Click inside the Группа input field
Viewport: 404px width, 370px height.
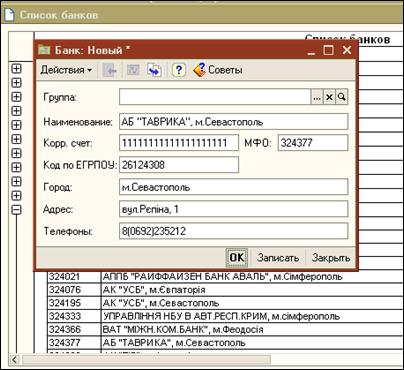point(215,97)
